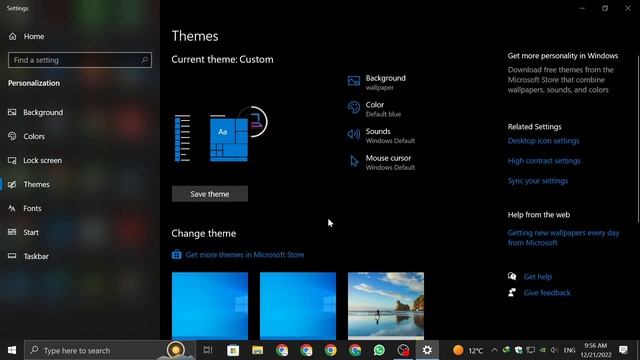
Task: Click the Color palette icon
Action: (x=354, y=108)
